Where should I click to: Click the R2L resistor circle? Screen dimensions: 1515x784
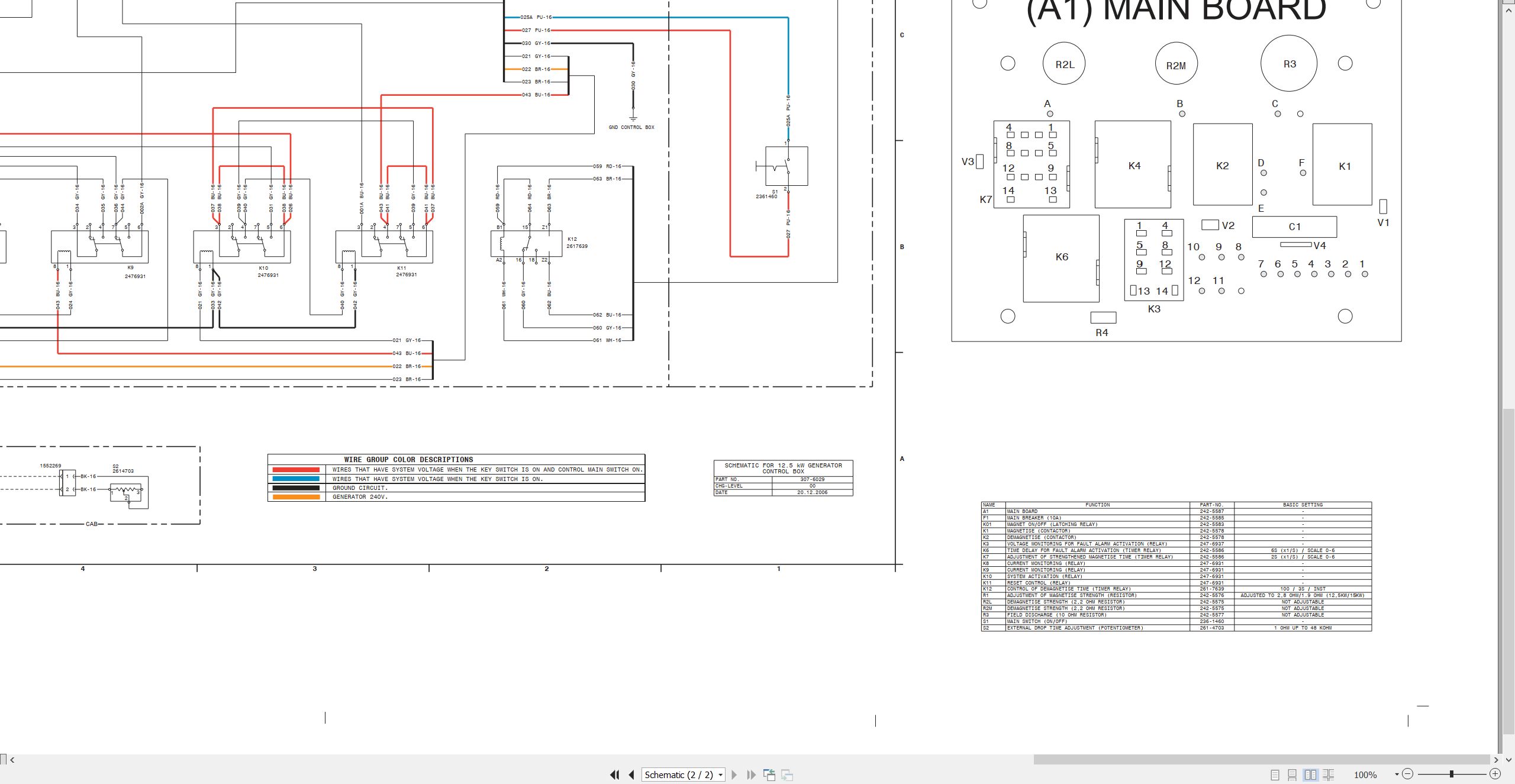(1064, 64)
